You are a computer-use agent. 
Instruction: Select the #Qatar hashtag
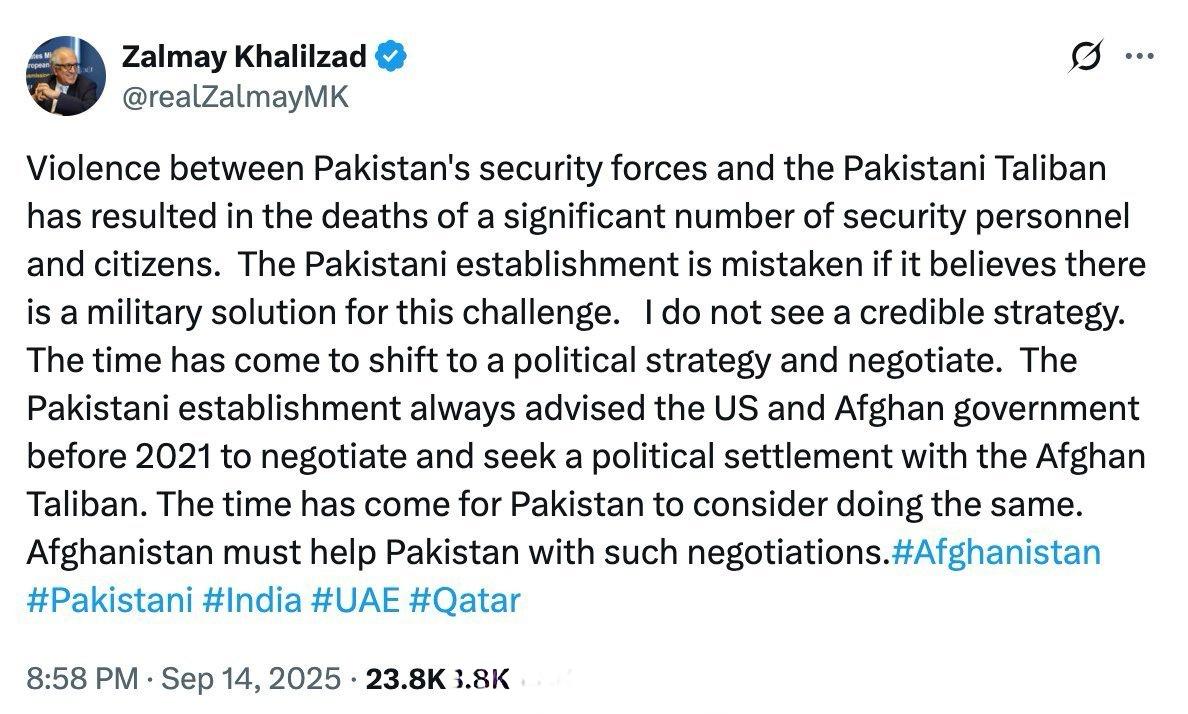pyautogui.click(x=464, y=600)
